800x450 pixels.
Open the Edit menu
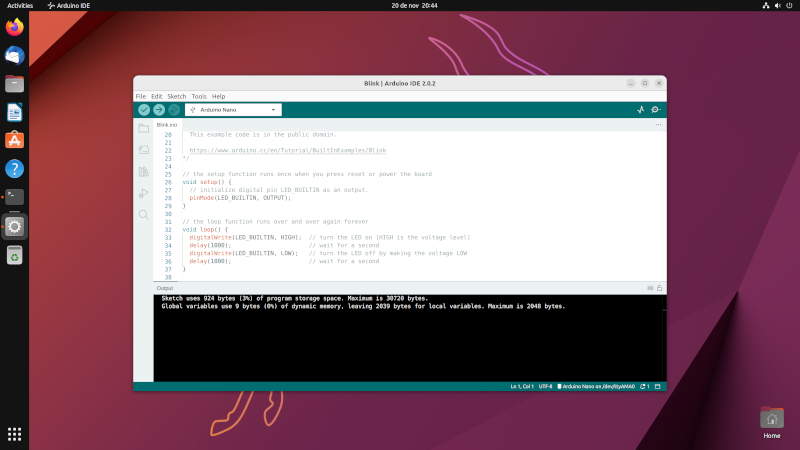click(x=157, y=96)
